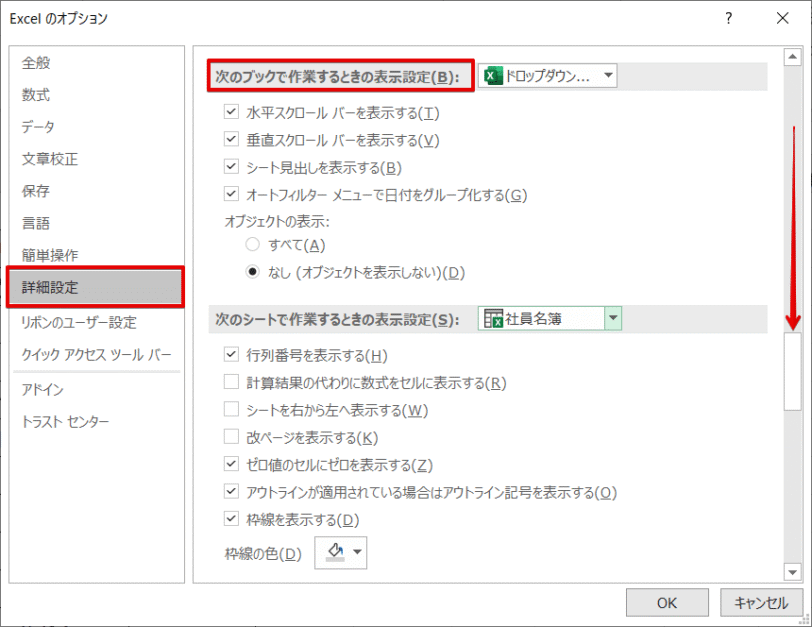Screen dimensions: 812x627
Task: Select the すべて radio button
Action: coord(253,245)
